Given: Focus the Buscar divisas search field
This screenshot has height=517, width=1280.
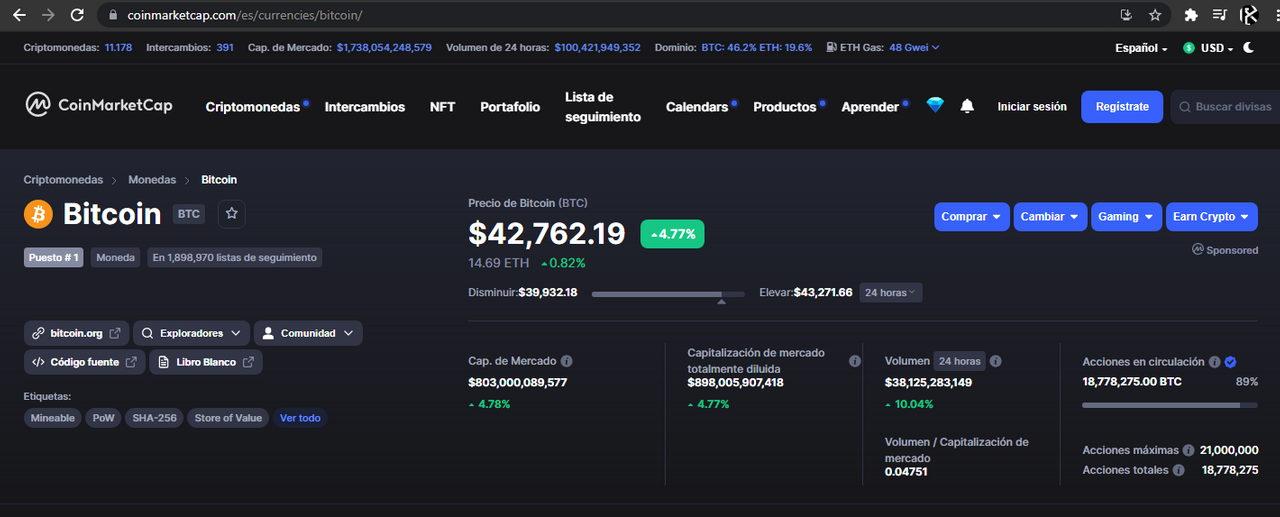Looking at the screenshot, I should (x=1226, y=107).
